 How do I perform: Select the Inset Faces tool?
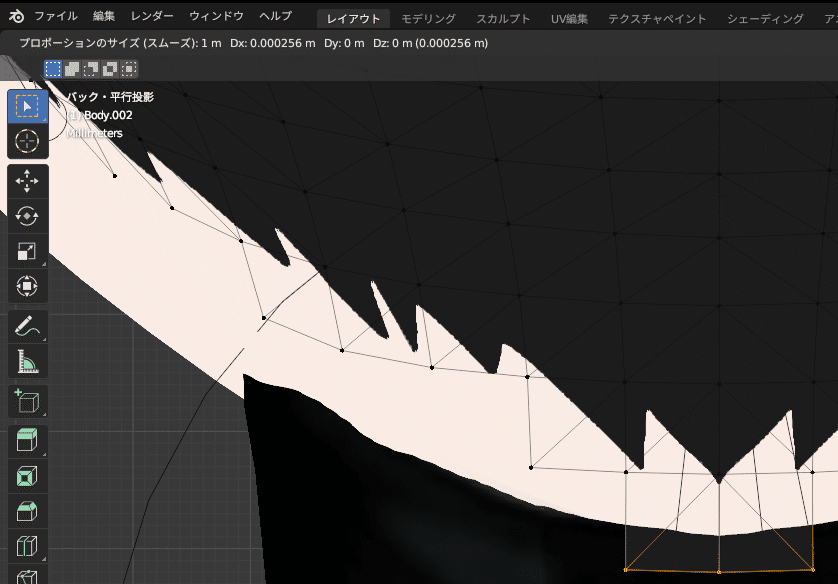click(x=27, y=477)
